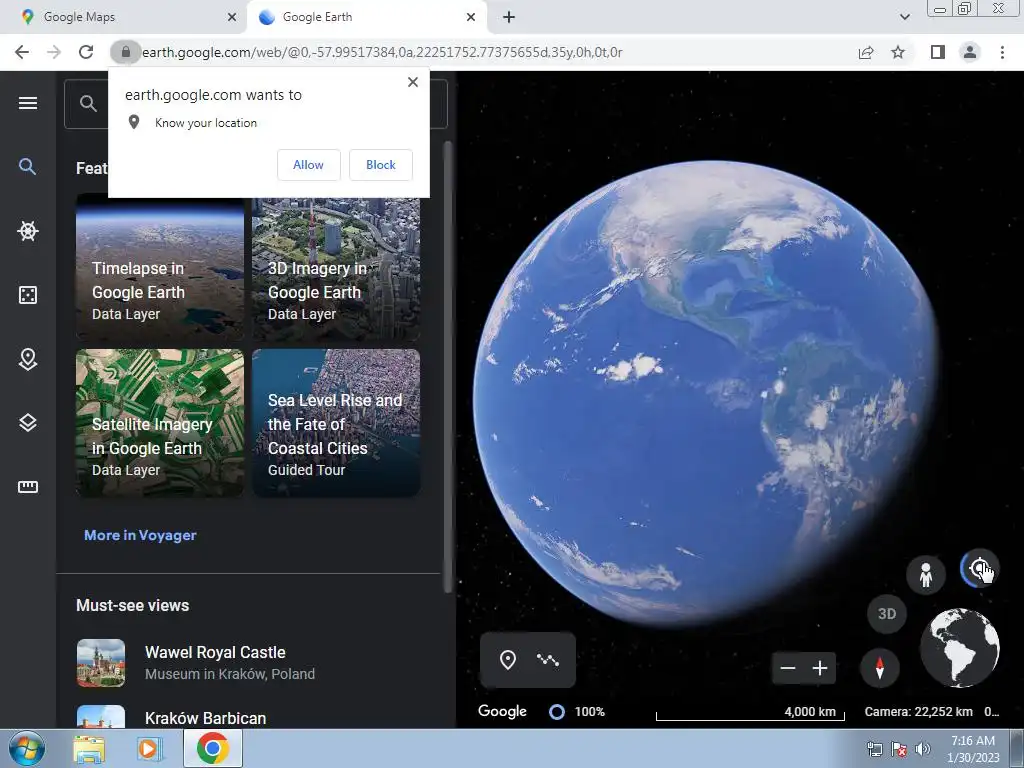Open Timelapse in Google Earth card
The height and width of the screenshot is (768, 1024).
(160, 267)
